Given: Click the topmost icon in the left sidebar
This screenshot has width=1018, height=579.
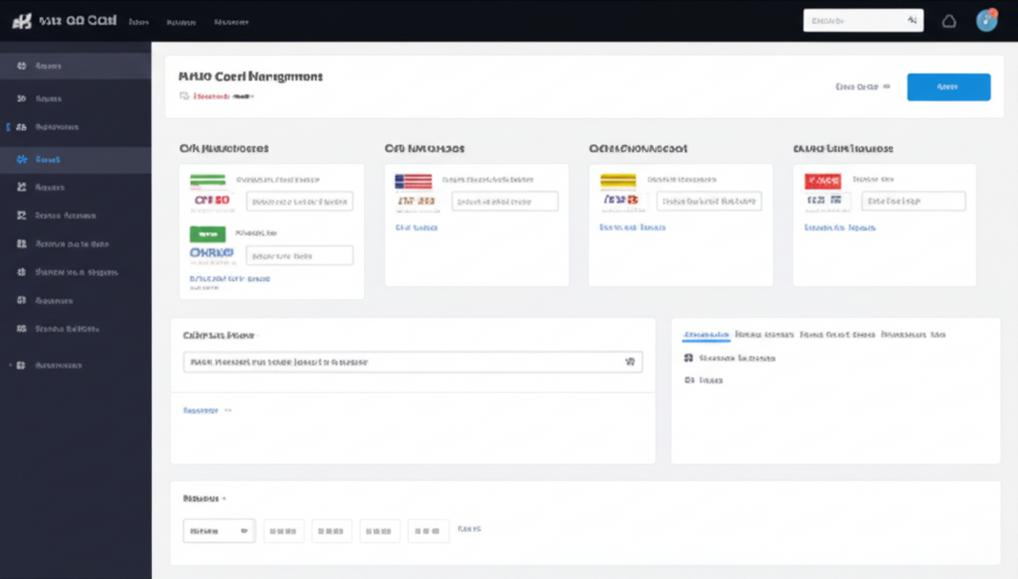Looking at the screenshot, I should [x=22, y=66].
